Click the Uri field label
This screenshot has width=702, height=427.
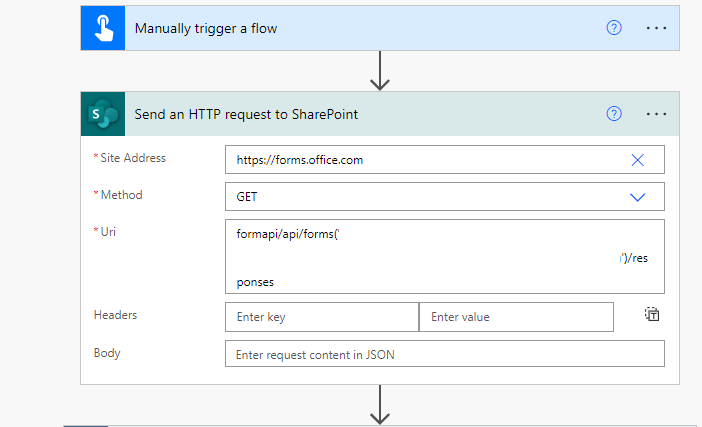(109, 232)
